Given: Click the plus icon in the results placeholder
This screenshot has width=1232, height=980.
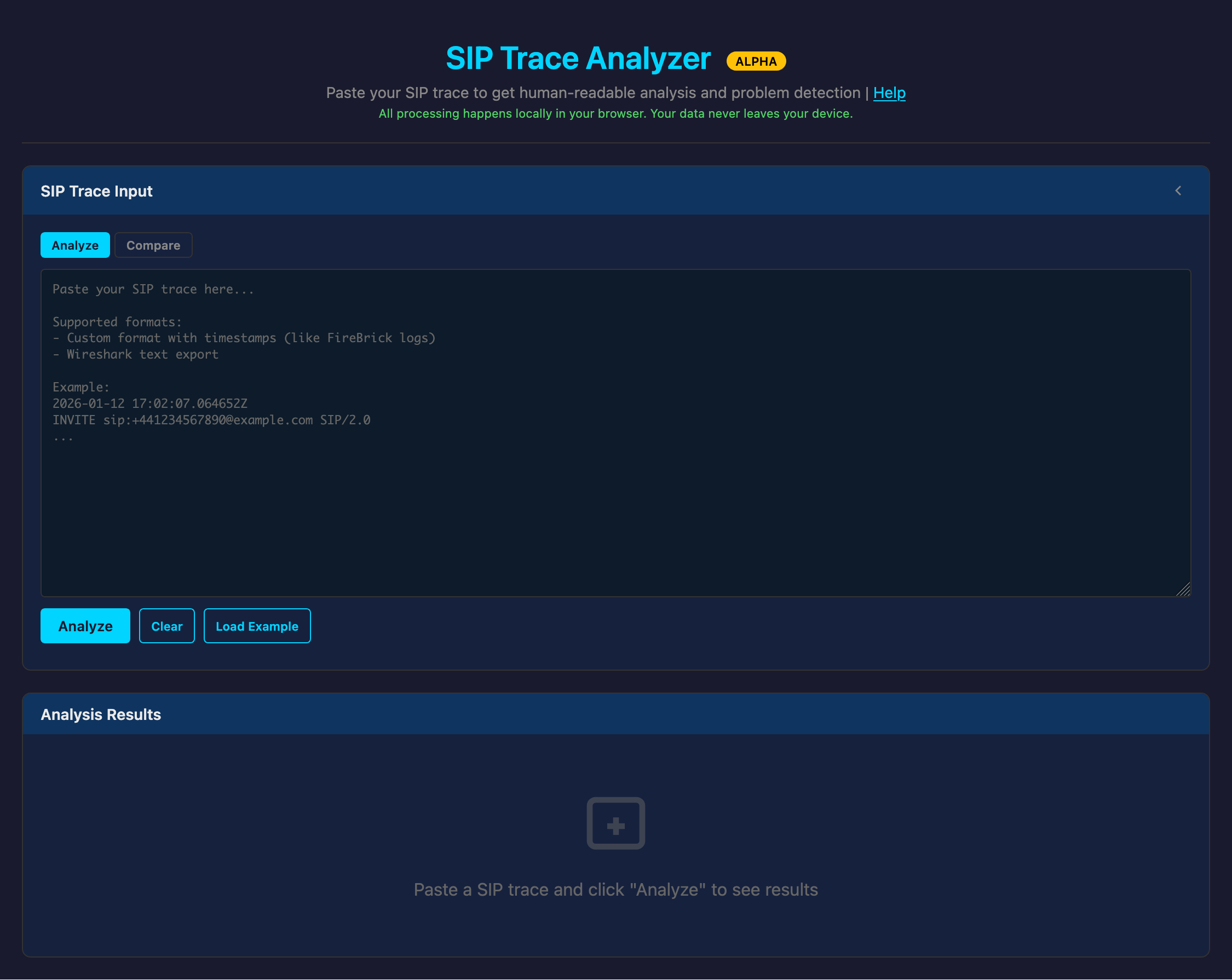Looking at the screenshot, I should 615,823.
